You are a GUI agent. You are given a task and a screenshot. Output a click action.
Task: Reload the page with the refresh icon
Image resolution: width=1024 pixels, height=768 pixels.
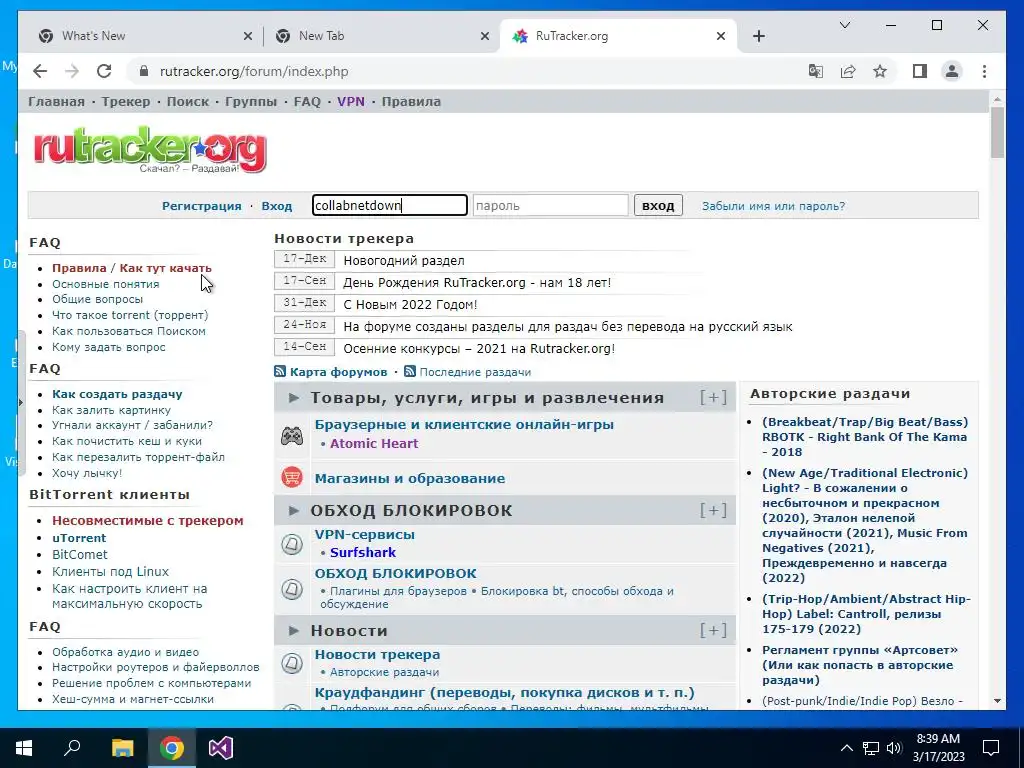click(104, 71)
